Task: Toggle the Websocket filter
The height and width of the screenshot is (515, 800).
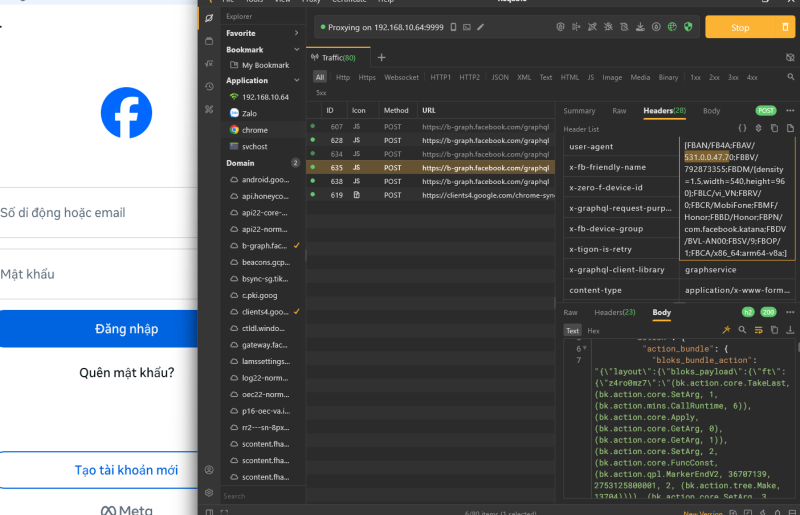Action: click(x=401, y=77)
